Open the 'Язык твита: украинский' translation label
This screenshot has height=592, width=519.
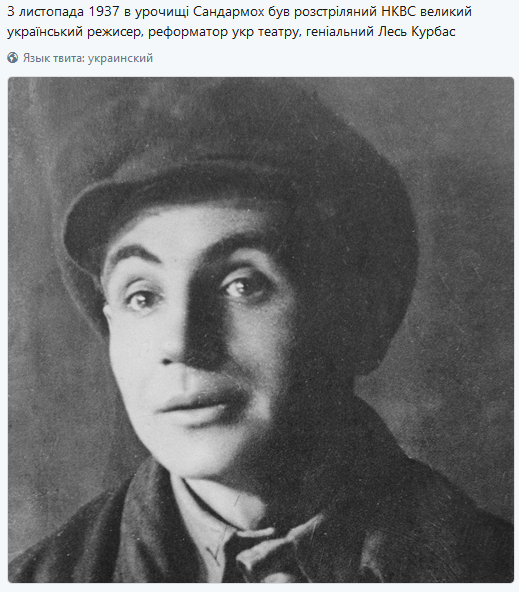click(88, 58)
